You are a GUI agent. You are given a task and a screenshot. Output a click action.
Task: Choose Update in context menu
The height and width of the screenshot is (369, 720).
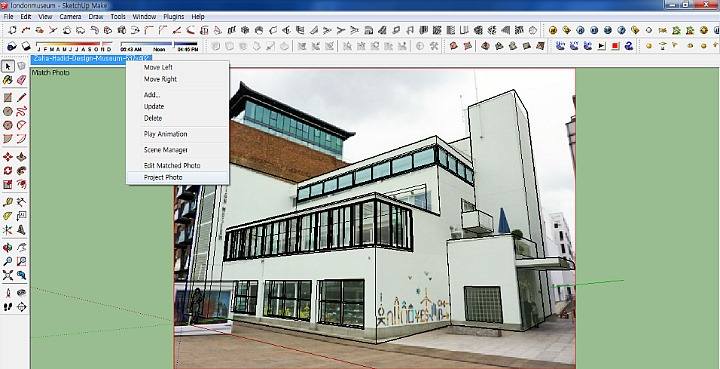click(177, 106)
